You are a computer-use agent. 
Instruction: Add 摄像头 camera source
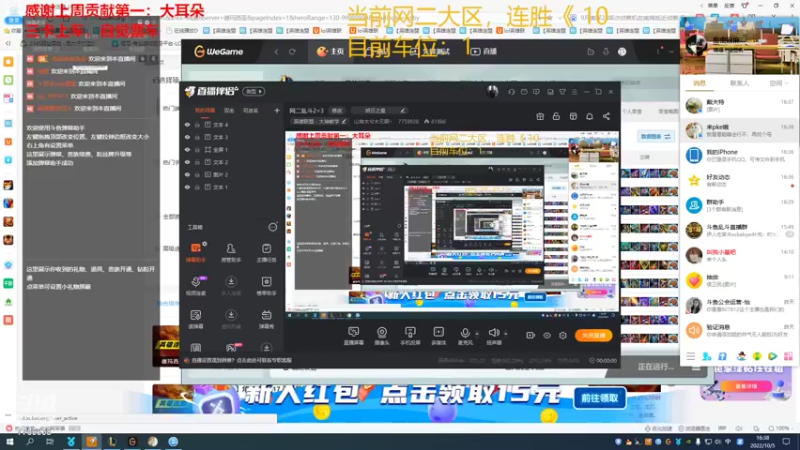382,336
